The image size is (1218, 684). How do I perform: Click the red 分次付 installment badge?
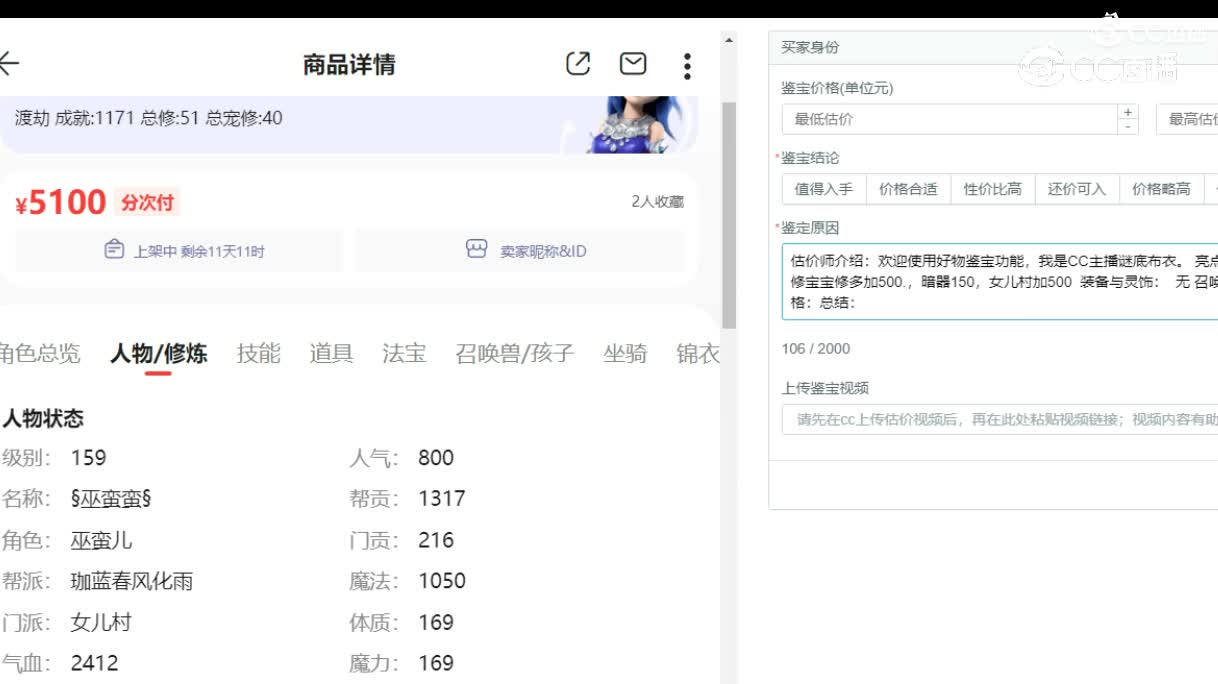147,201
